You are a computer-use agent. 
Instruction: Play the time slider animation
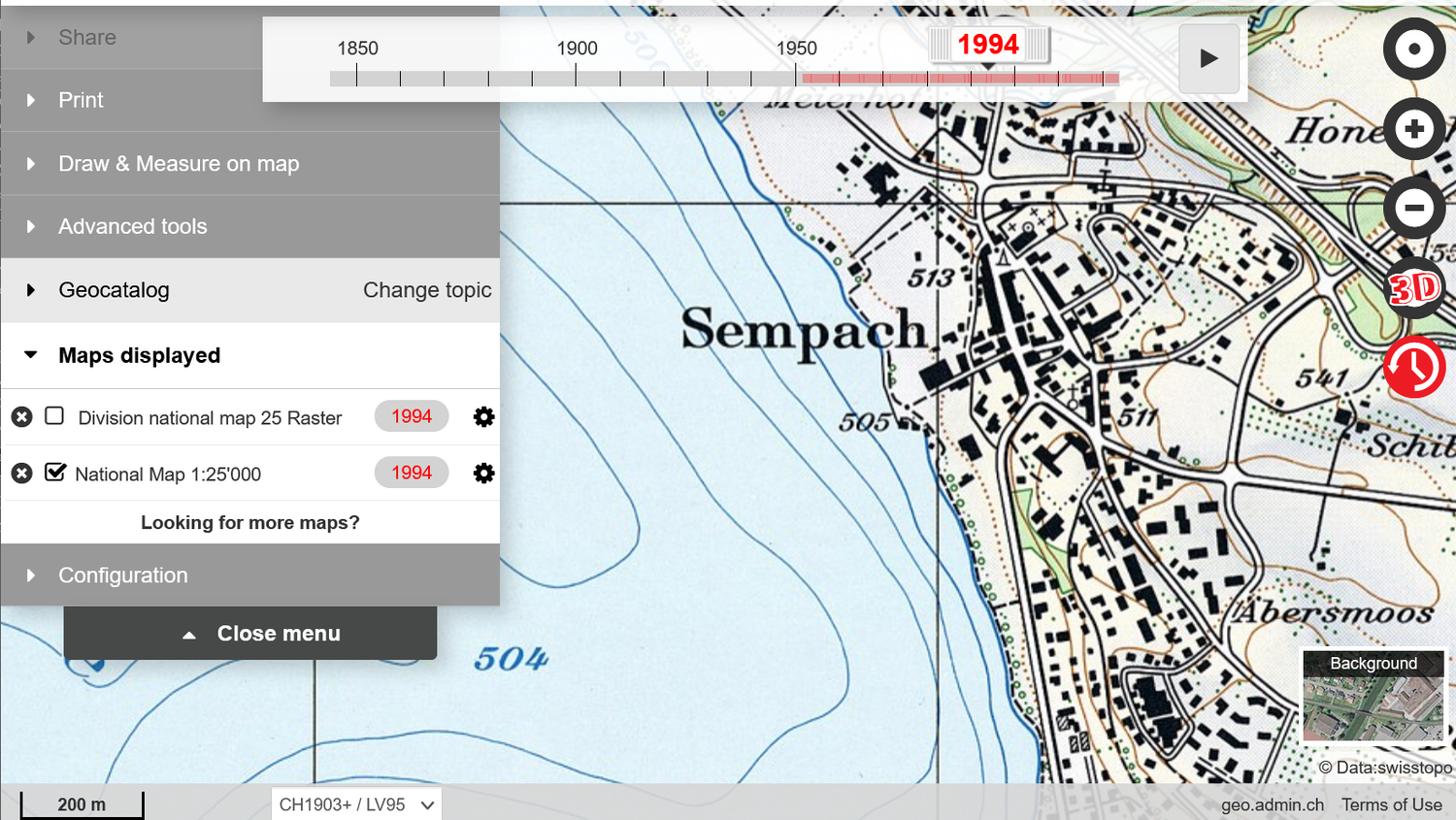coord(1208,58)
